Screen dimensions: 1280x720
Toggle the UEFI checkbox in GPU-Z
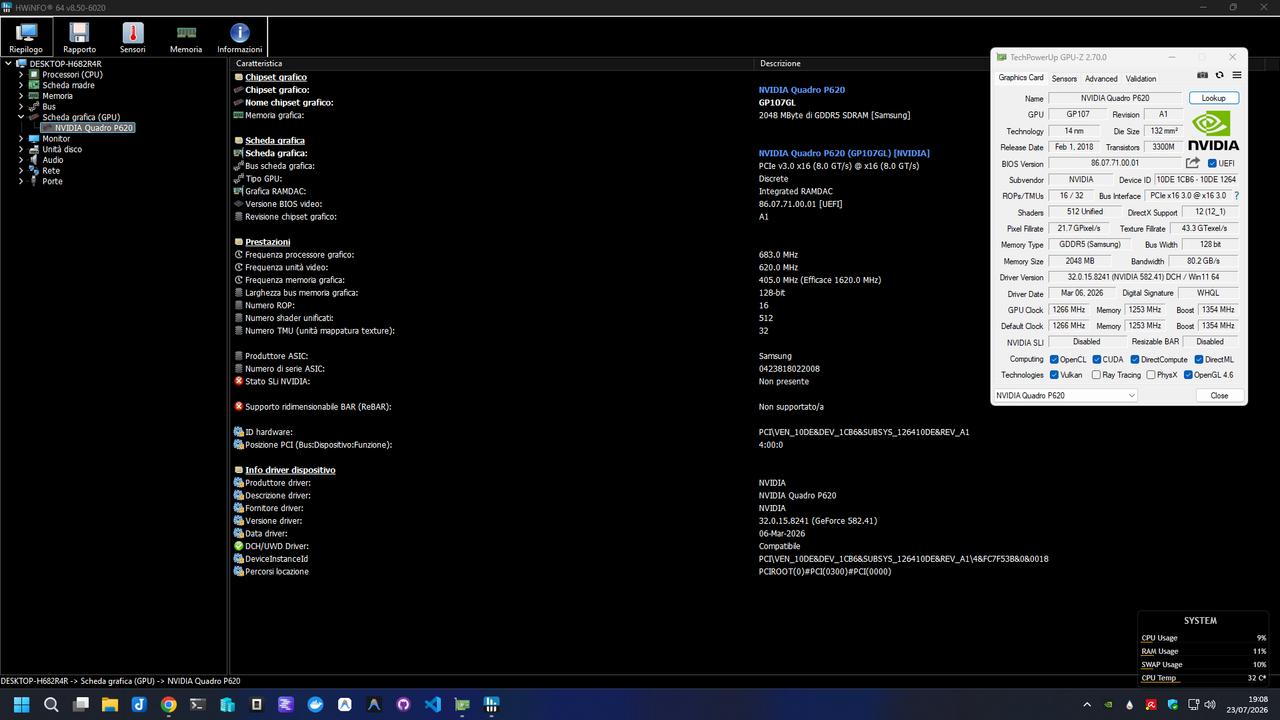1213,163
